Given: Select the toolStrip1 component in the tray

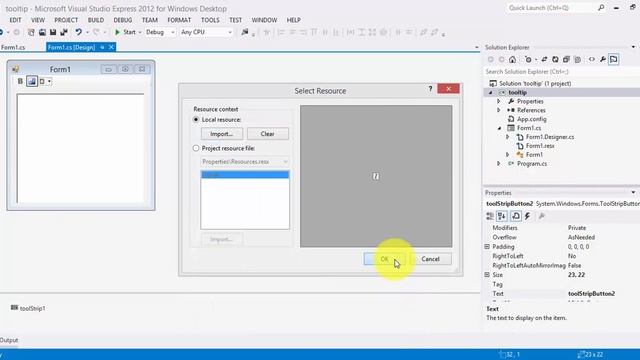Looking at the screenshot, I should coord(28,308).
